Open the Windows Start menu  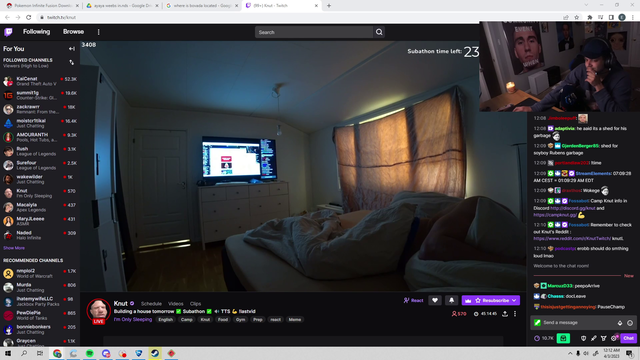8,353
